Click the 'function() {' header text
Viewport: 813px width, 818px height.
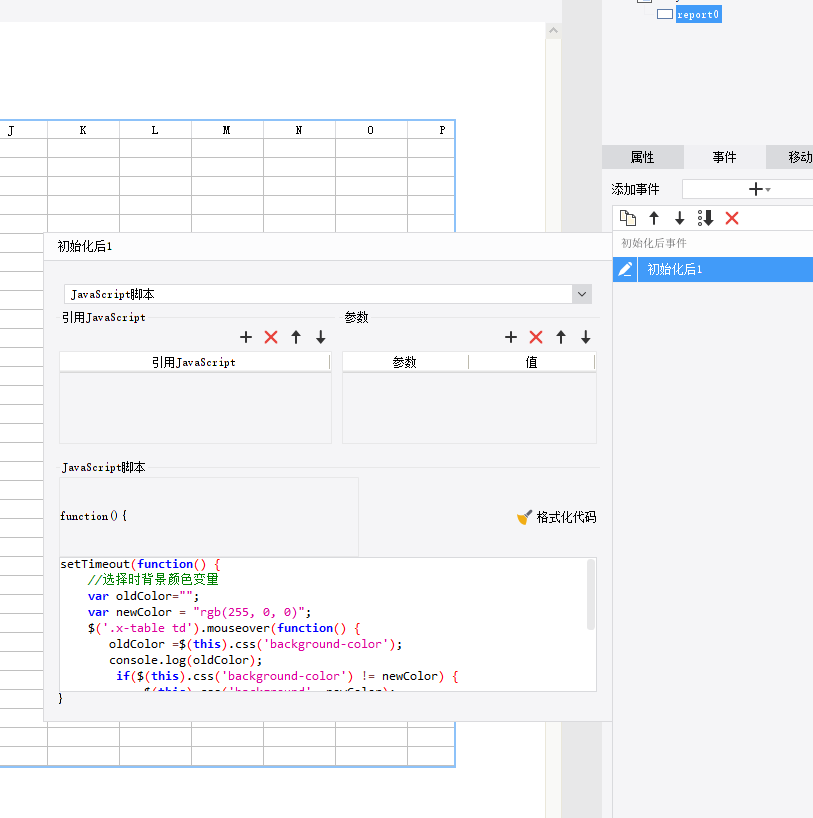[x=93, y=516]
